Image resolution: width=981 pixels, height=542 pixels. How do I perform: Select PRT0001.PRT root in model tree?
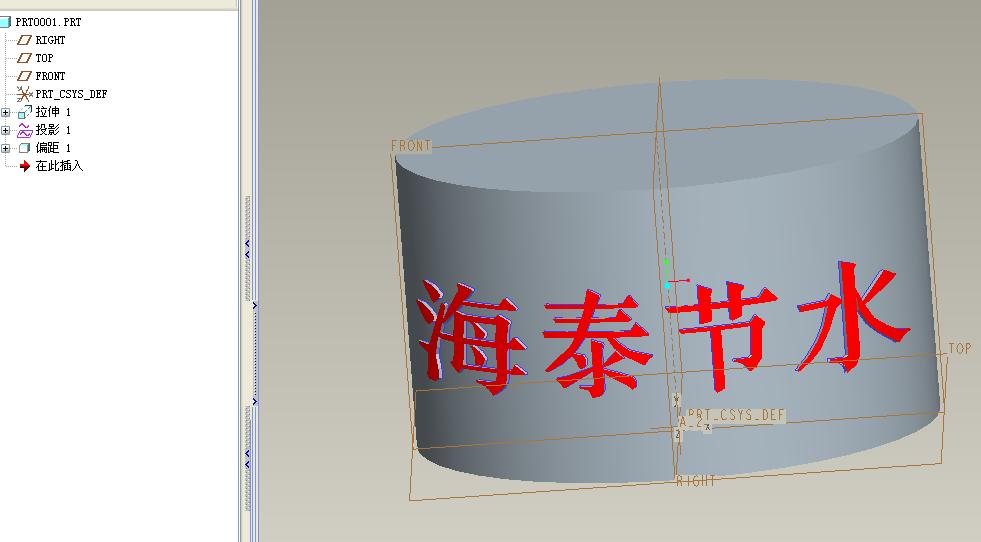point(48,22)
